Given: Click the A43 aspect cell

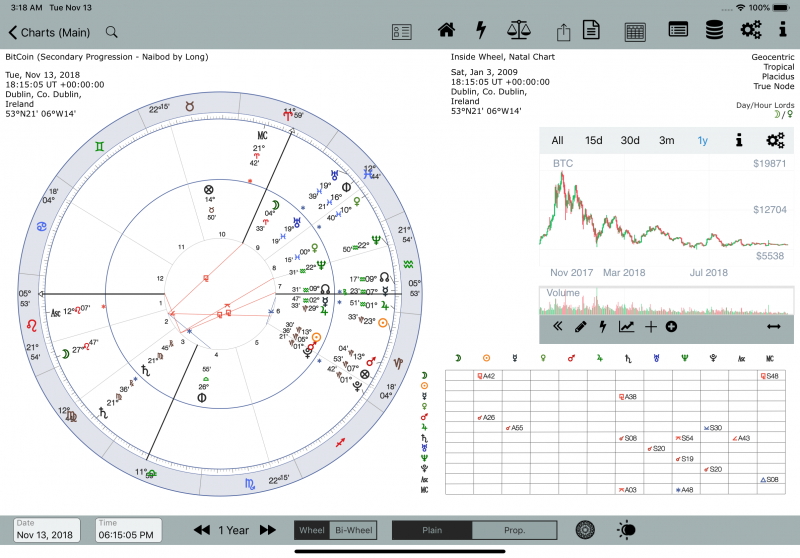Looking at the screenshot, I should point(743,438).
